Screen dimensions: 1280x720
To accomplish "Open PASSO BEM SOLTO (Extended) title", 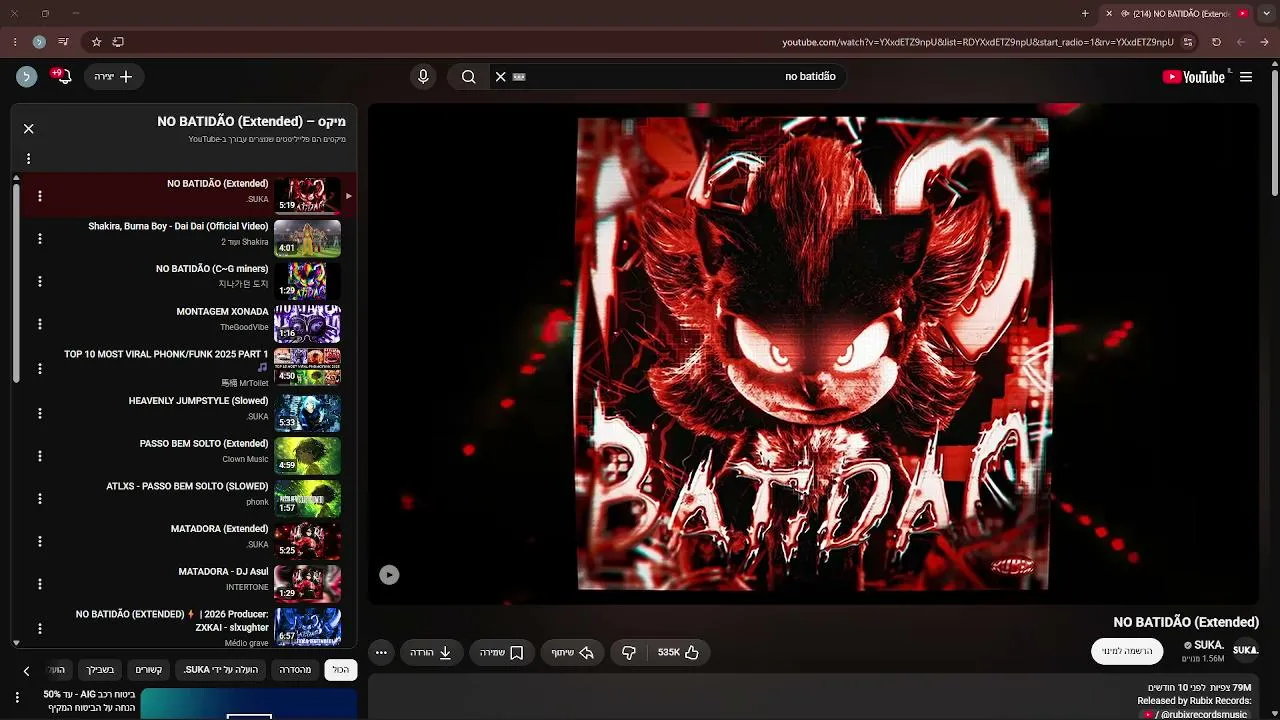I will point(204,444).
